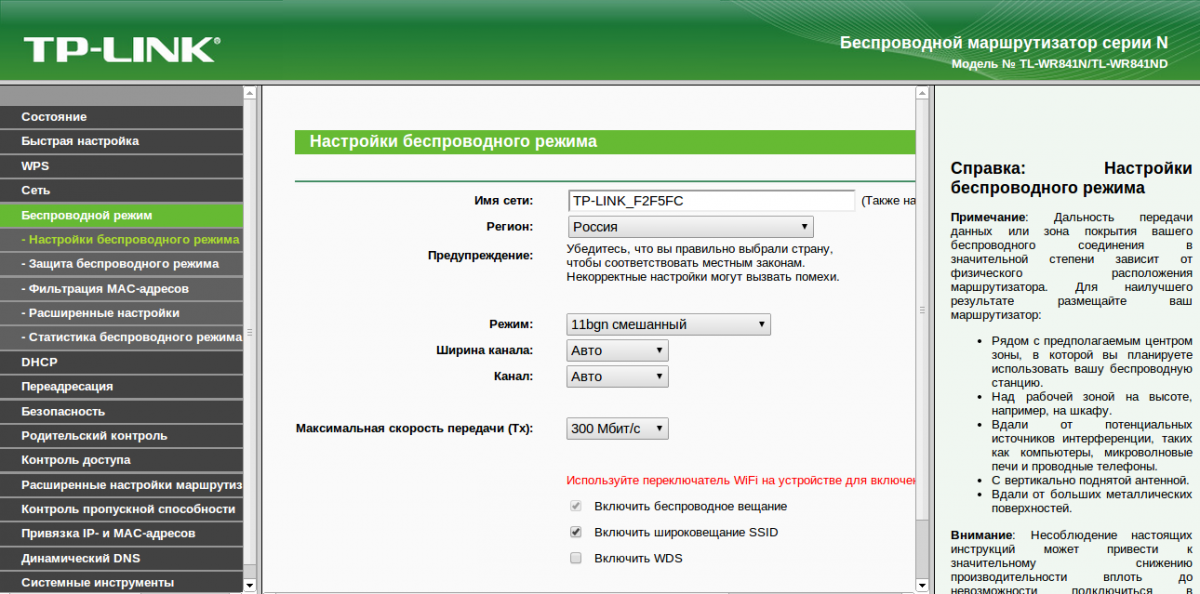Open 300 Мбит/с transfer rate dropdown
The height and width of the screenshot is (594, 1200).
click(x=617, y=428)
